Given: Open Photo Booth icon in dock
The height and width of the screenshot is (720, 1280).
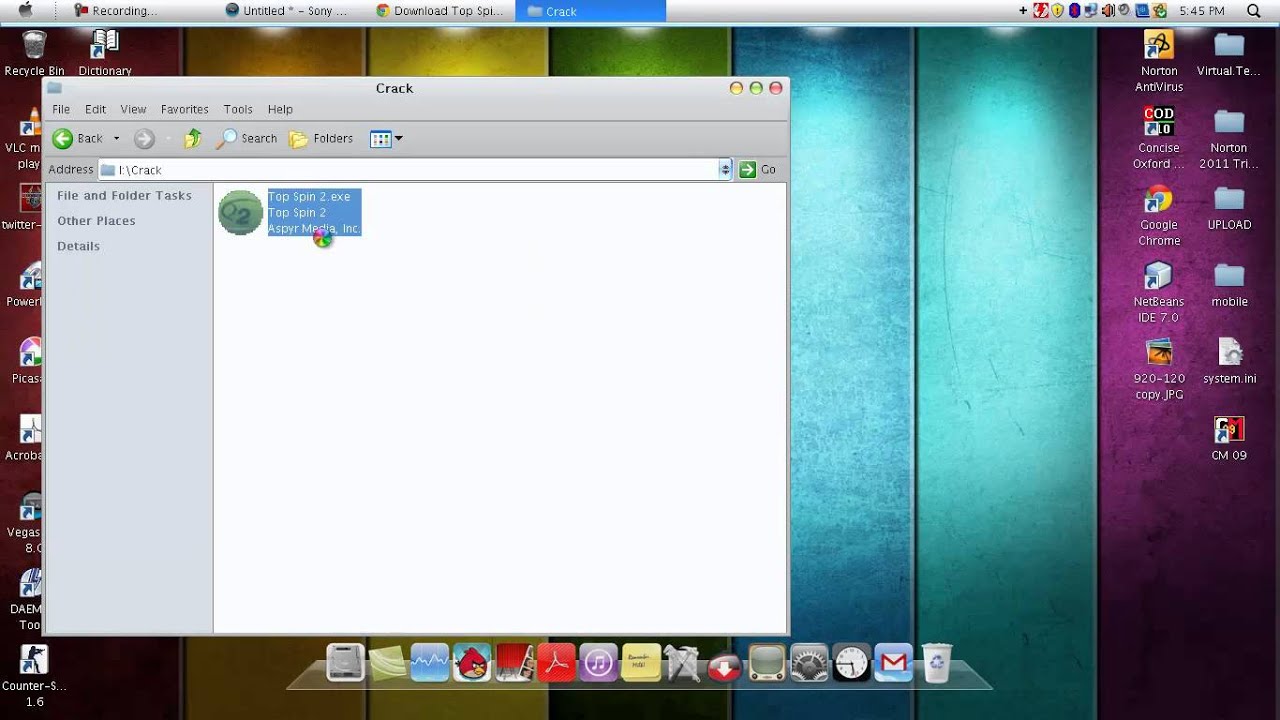Looking at the screenshot, I should [514, 663].
